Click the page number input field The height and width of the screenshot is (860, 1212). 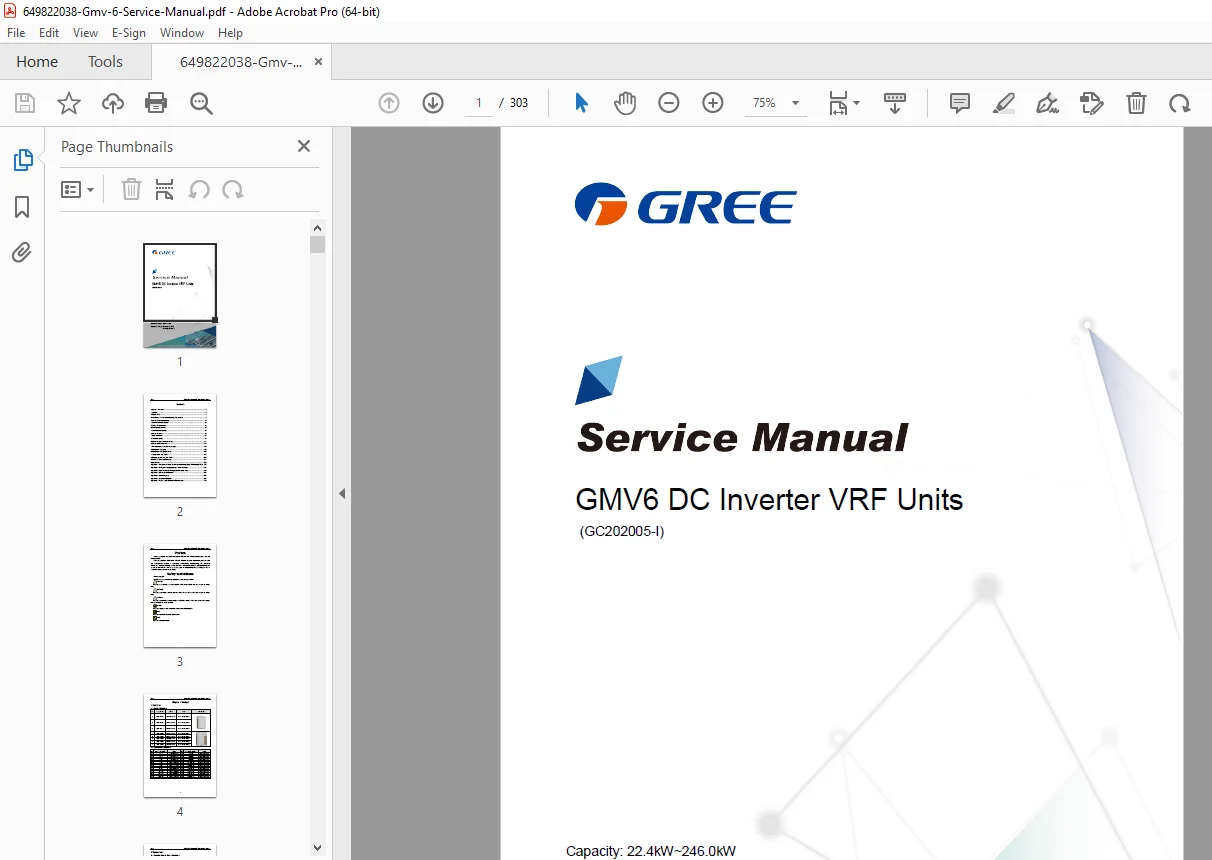tap(479, 103)
